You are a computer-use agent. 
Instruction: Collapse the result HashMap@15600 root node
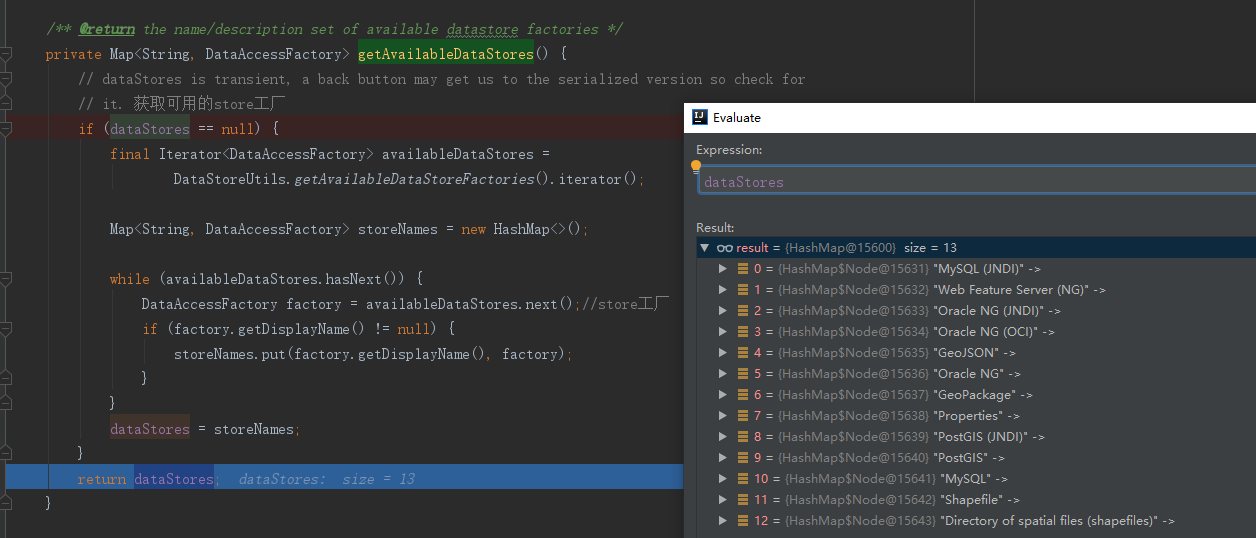click(x=704, y=247)
